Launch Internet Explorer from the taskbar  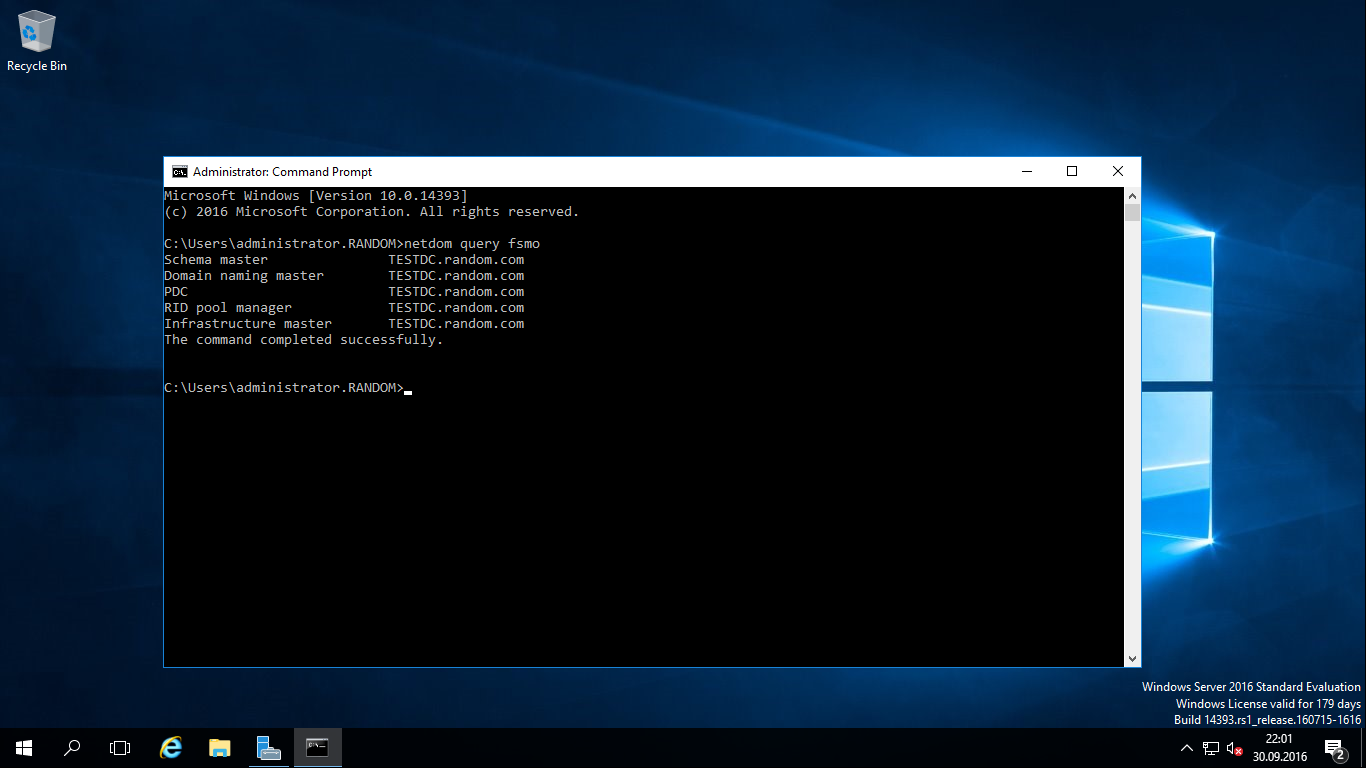click(172, 748)
